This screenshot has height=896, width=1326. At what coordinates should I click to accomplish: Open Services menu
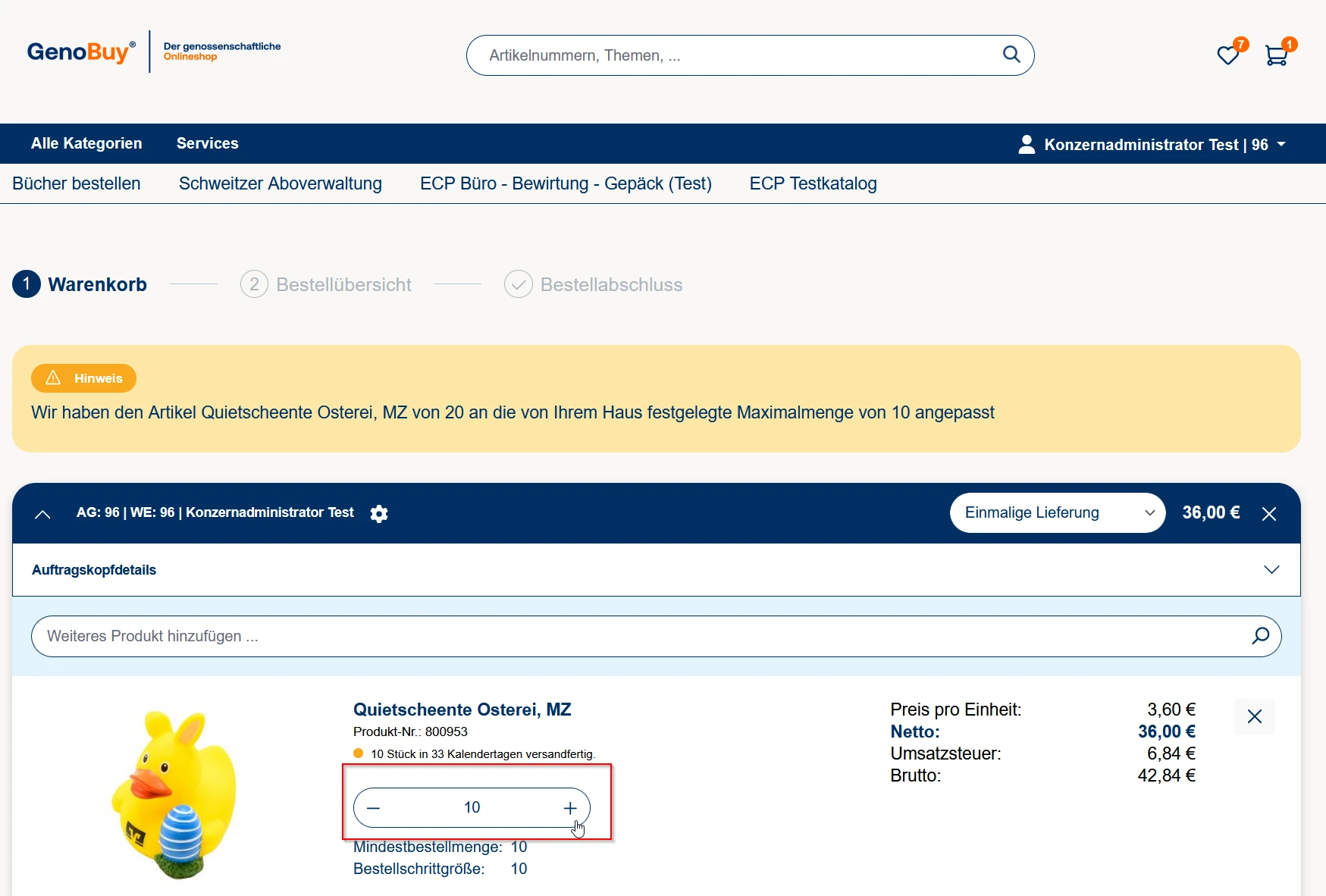207,143
